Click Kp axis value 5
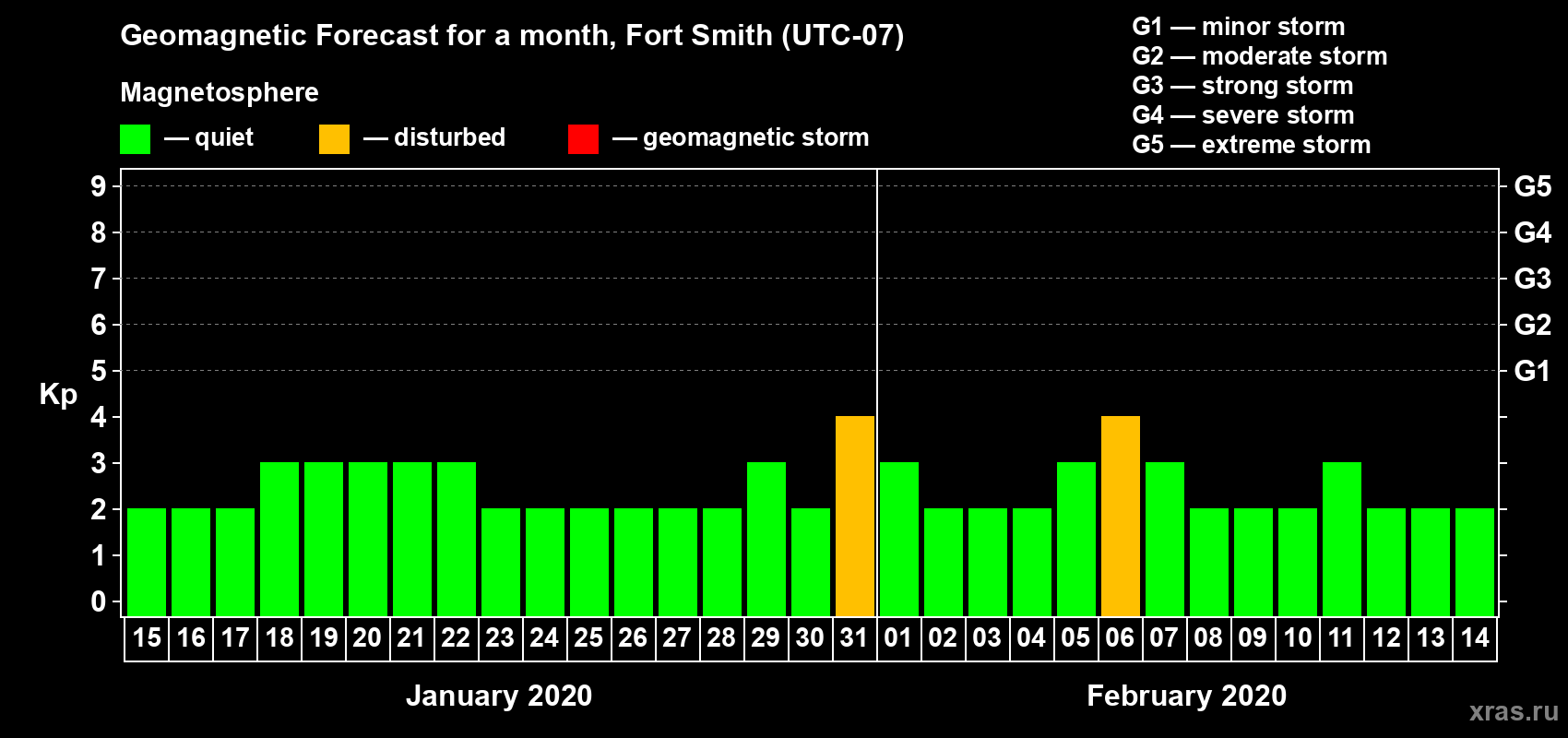Image resolution: width=1568 pixels, height=738 pixels. pyautogui.click(x=99, y=371)
